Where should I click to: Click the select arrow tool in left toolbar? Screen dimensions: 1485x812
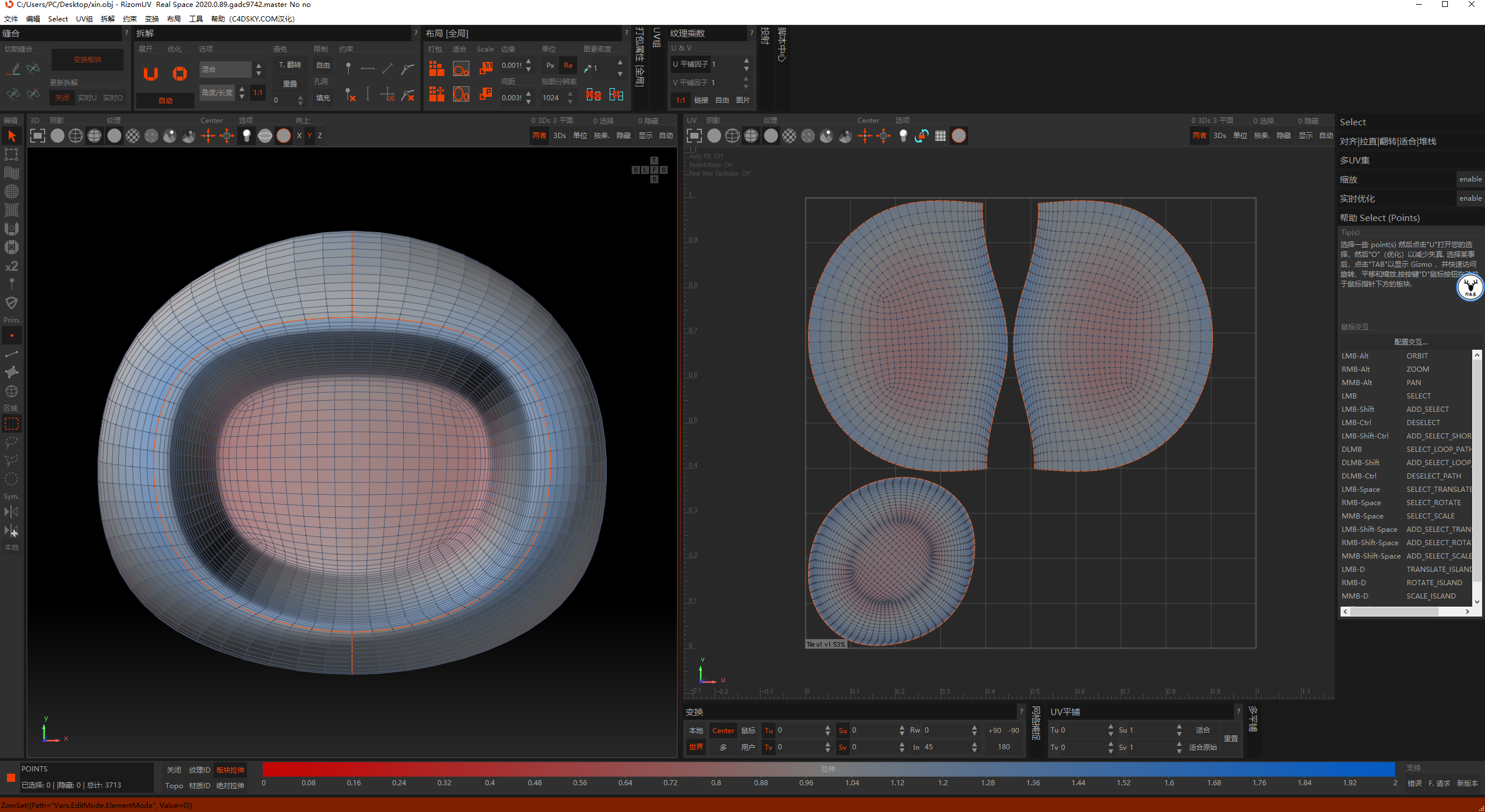(x=12, y=136)
